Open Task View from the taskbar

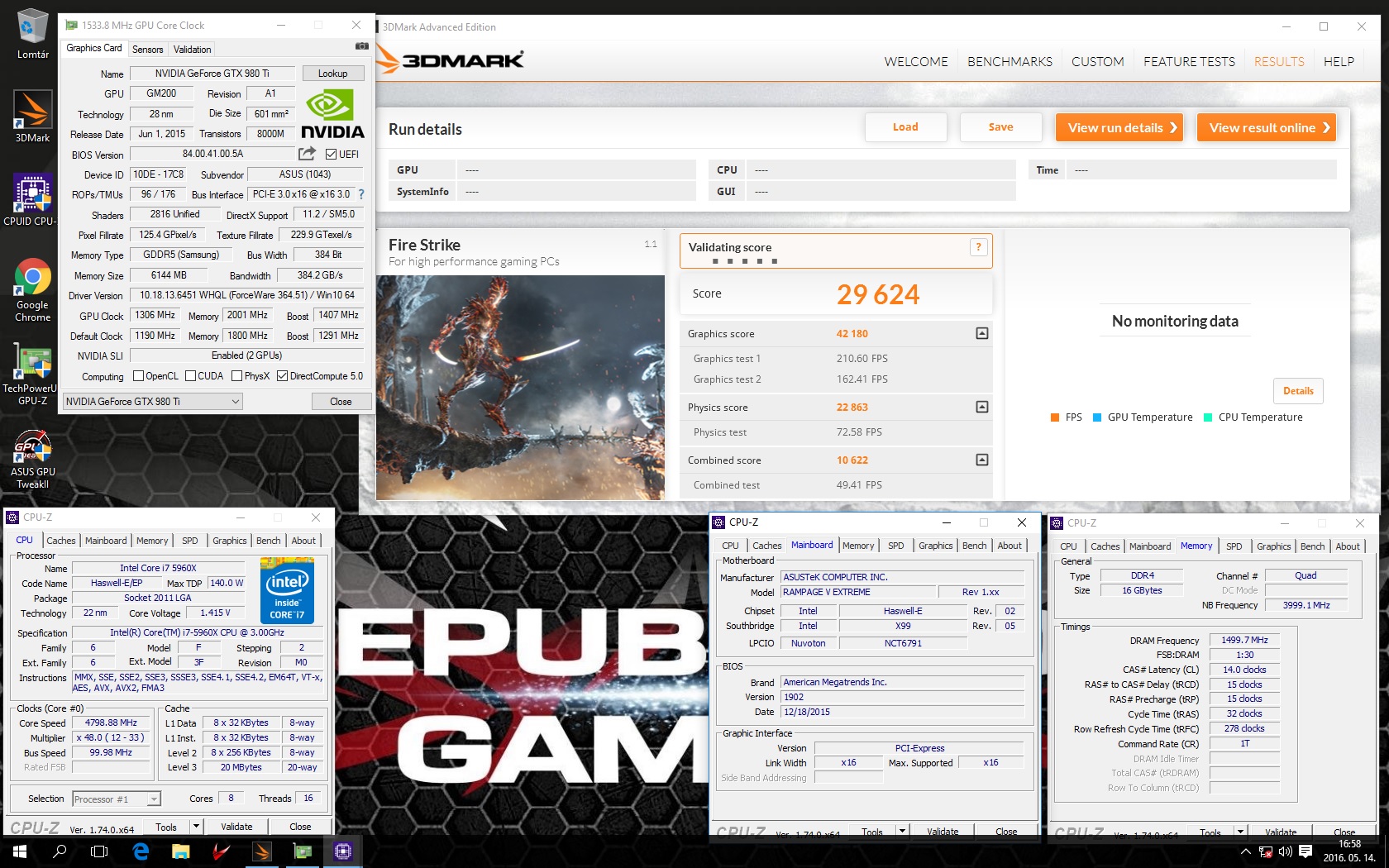pos(99,851)
